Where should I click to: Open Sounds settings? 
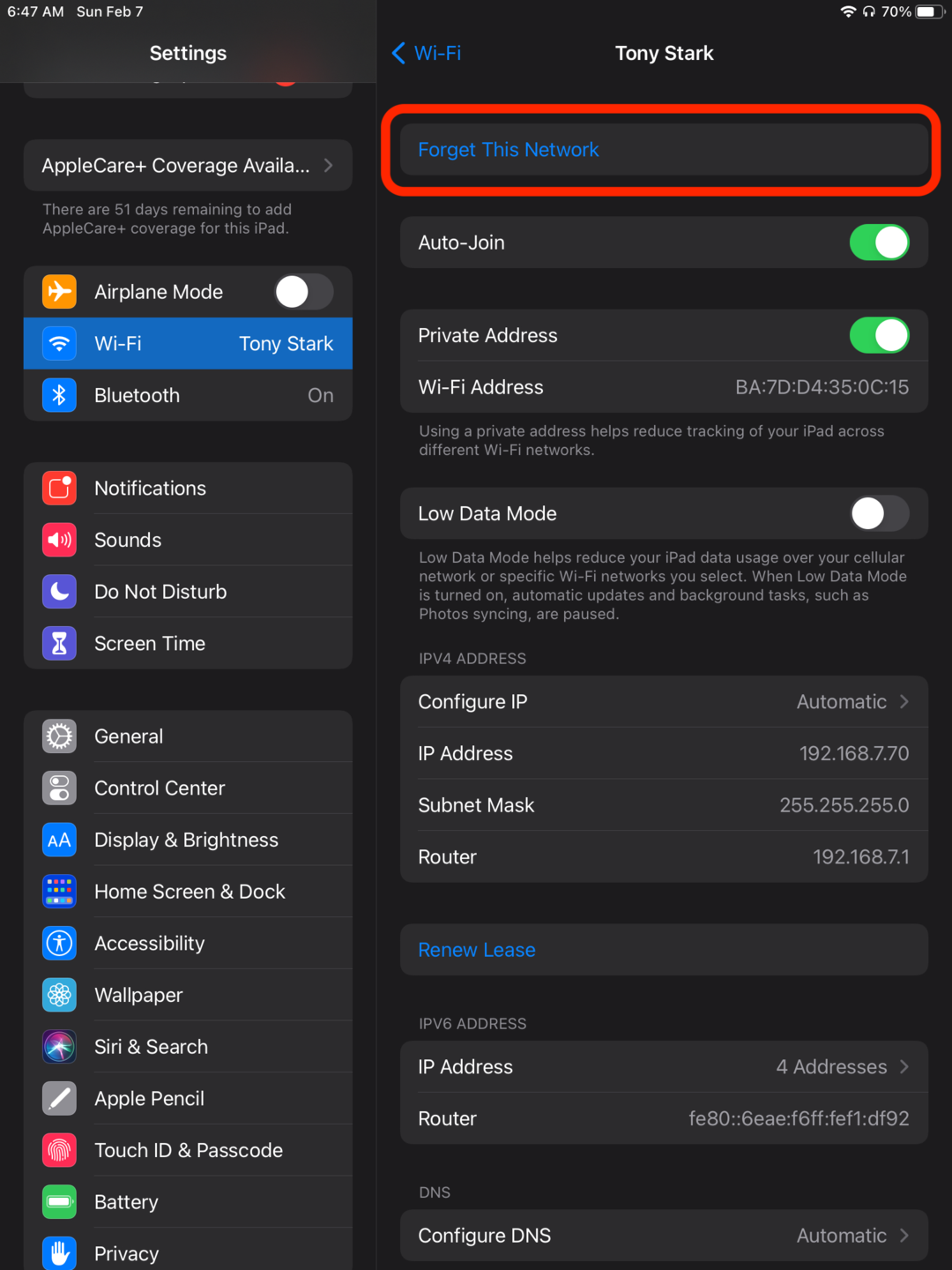pos(188,540)
